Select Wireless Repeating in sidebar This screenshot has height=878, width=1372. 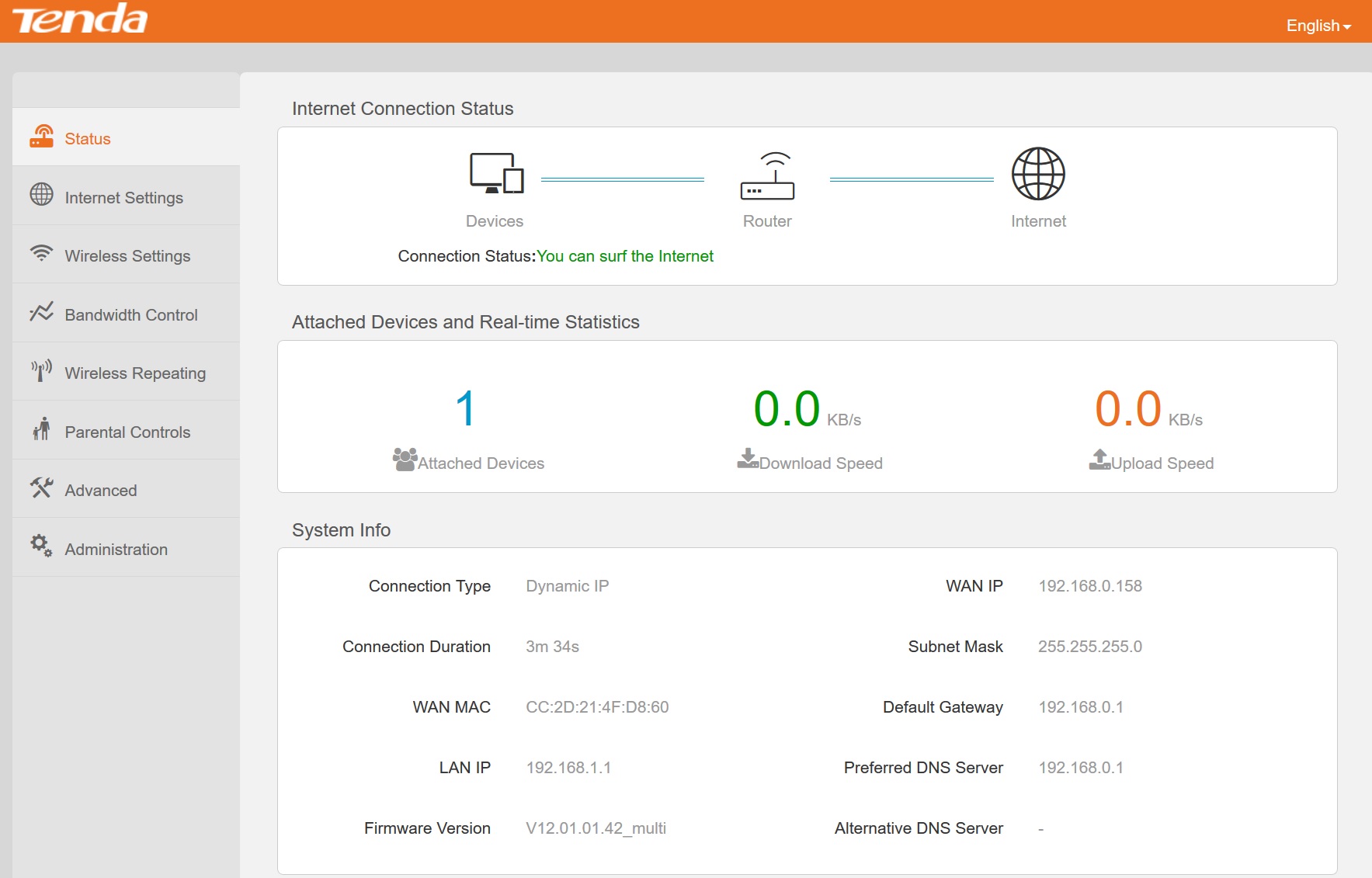tap(135, 373)
